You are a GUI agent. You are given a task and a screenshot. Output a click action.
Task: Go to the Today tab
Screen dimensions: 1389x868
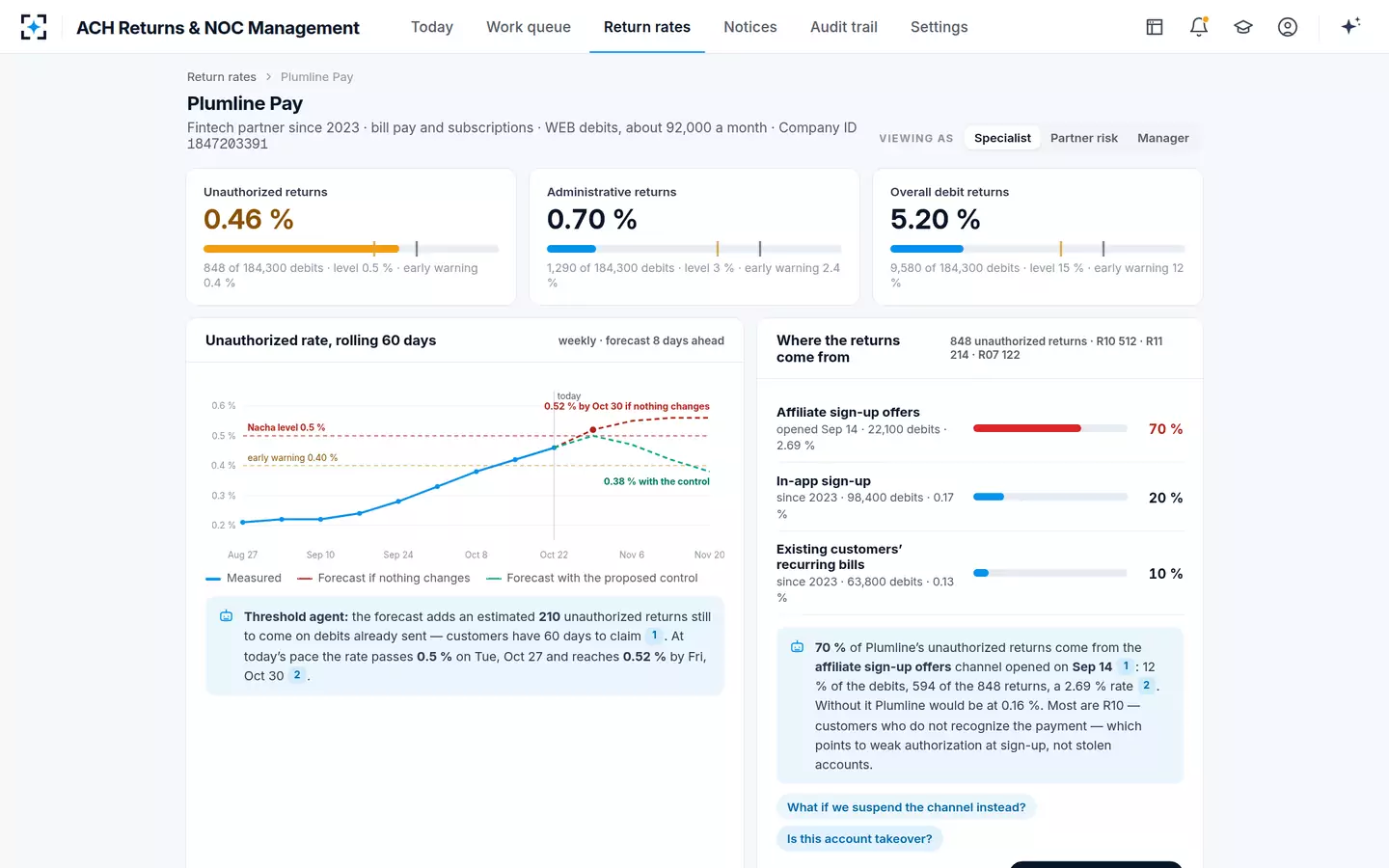(432, 27)
